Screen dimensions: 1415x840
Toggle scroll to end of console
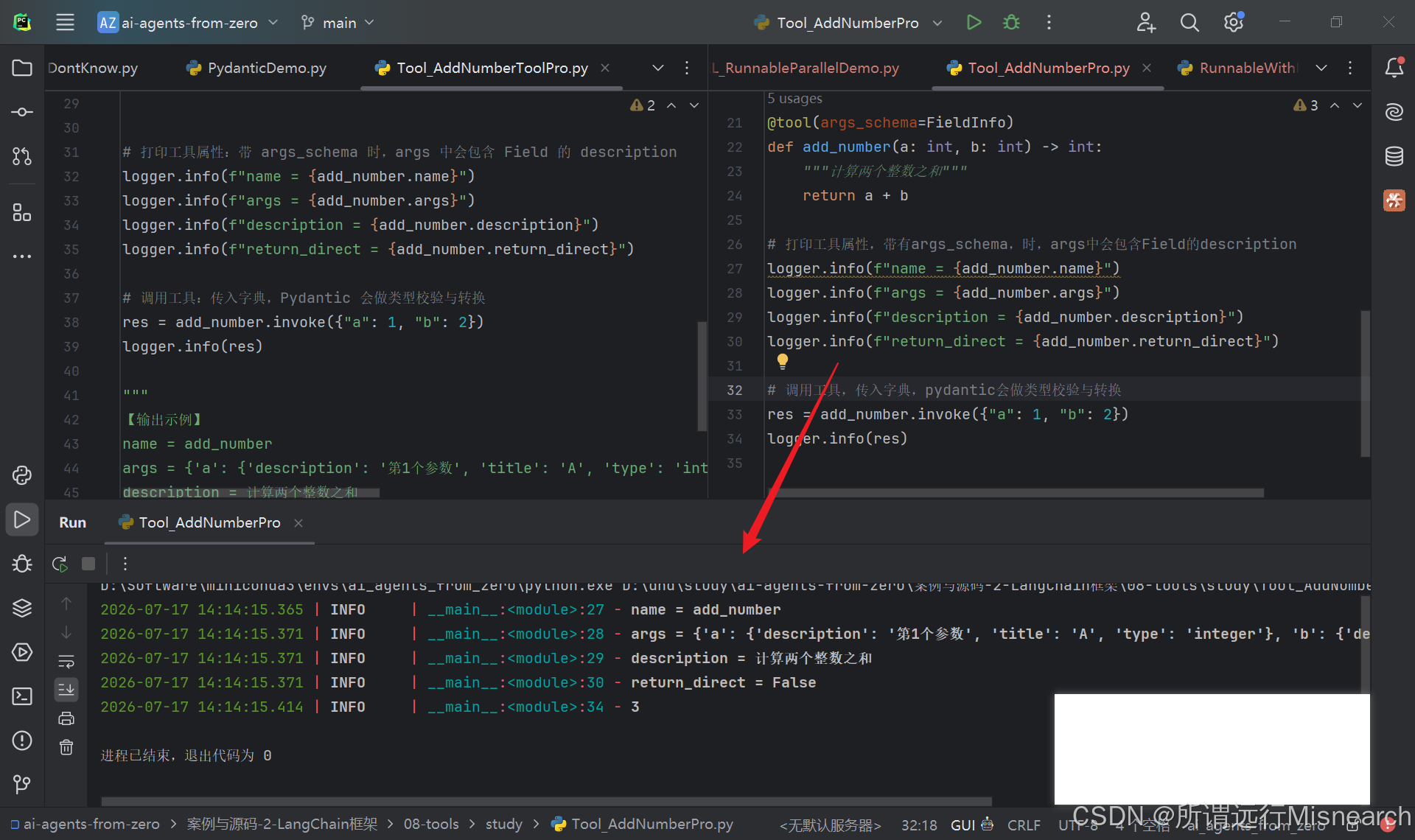(66, 690)
